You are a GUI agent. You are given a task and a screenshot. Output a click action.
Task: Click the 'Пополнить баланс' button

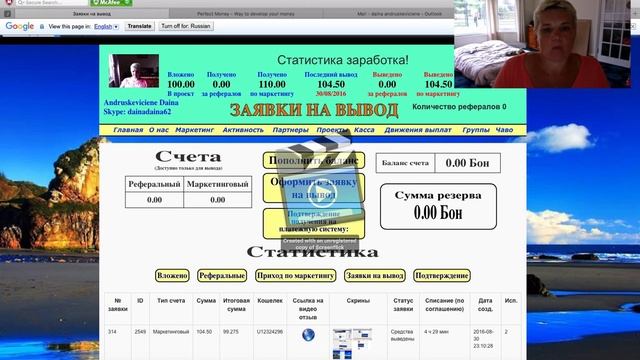313,160
